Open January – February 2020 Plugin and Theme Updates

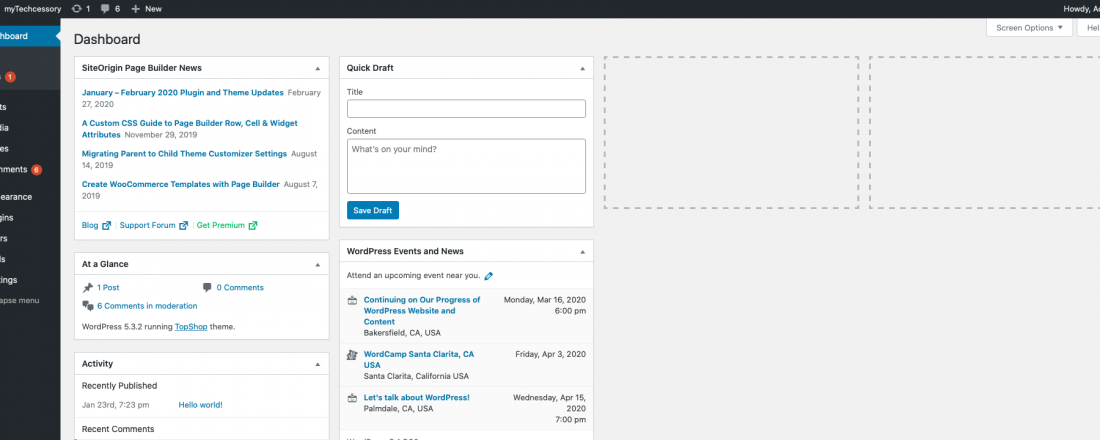pos(182,93)
